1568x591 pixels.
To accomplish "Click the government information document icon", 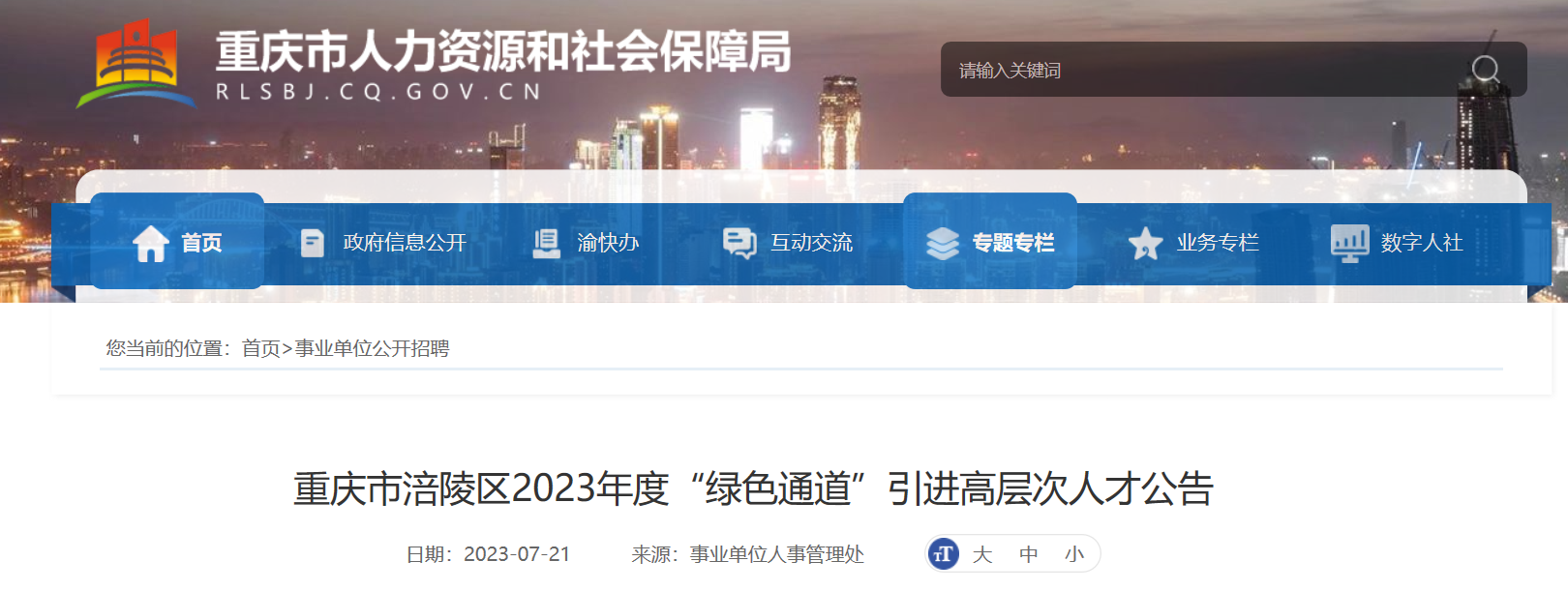I will click(313, 243).
